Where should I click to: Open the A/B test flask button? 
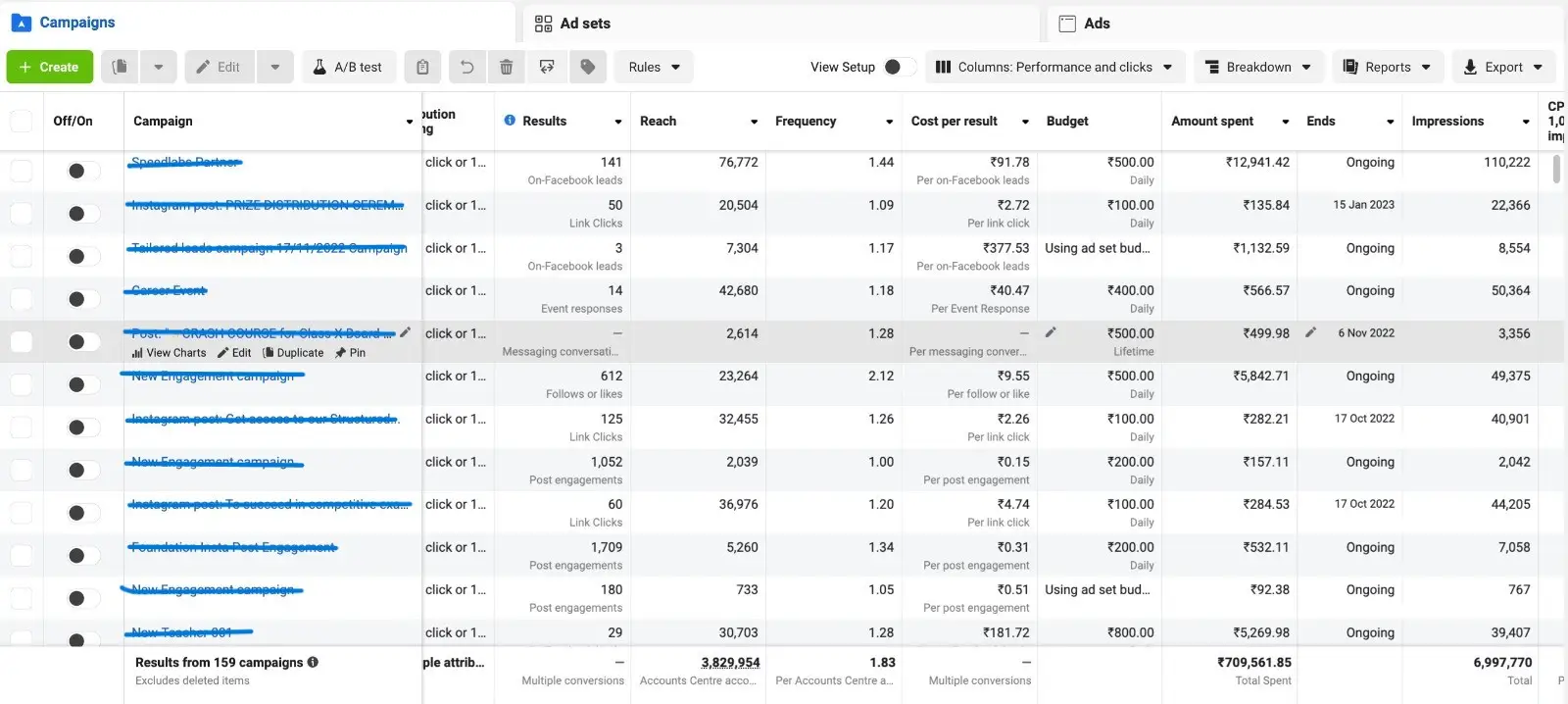tap(349, 67)
